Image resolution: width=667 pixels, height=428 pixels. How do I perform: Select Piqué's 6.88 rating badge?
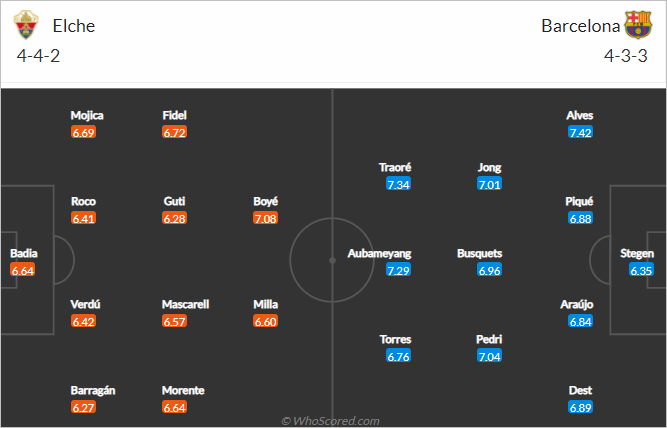[580, 218]
